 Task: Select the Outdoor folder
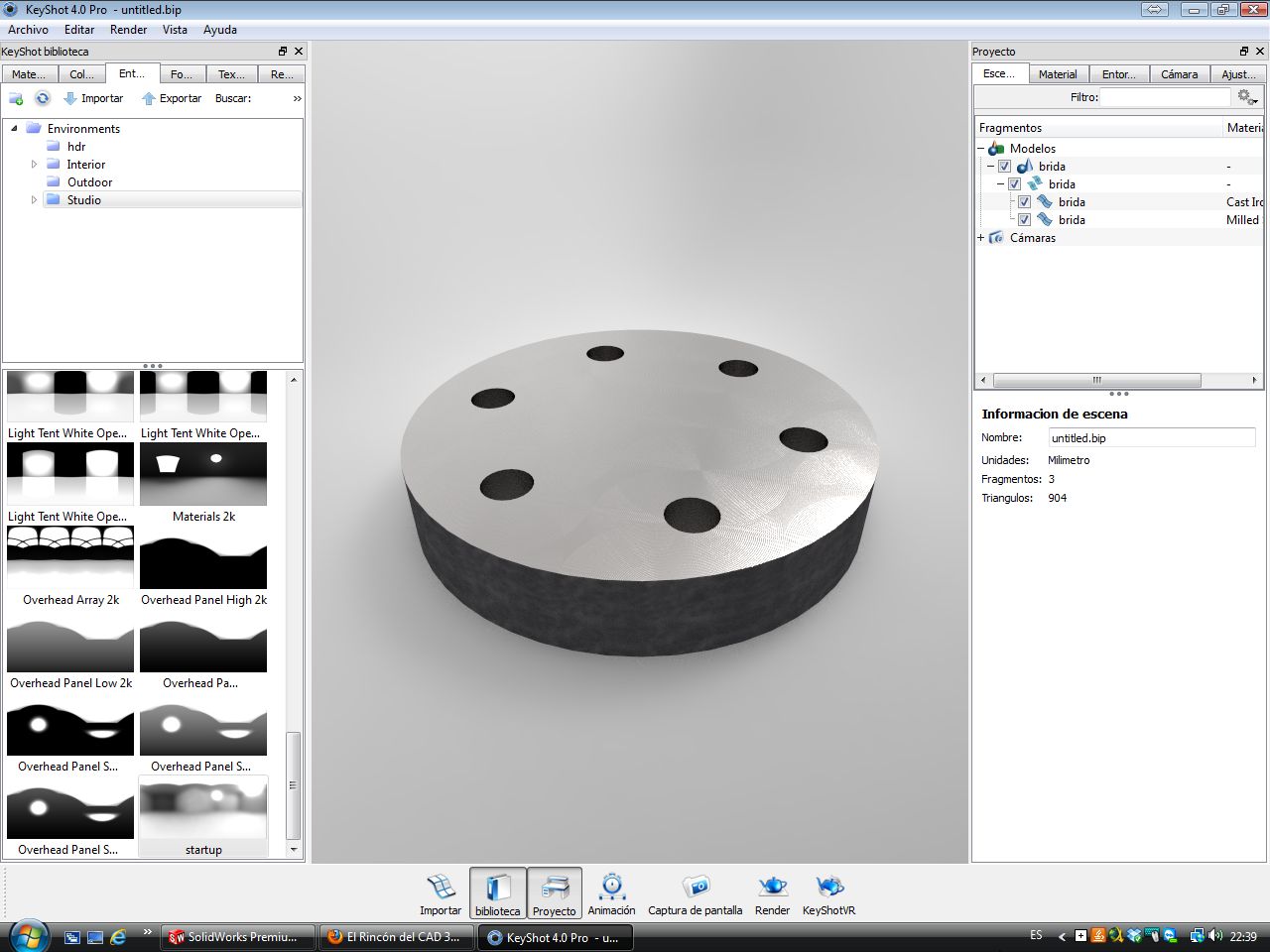89,182
